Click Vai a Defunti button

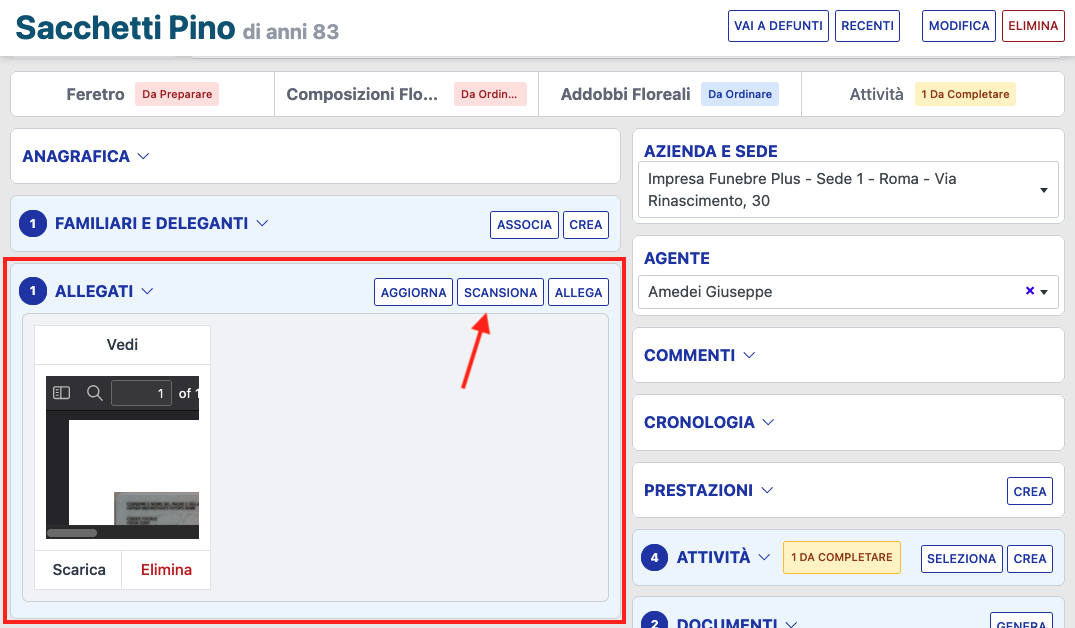pos(777,26)
